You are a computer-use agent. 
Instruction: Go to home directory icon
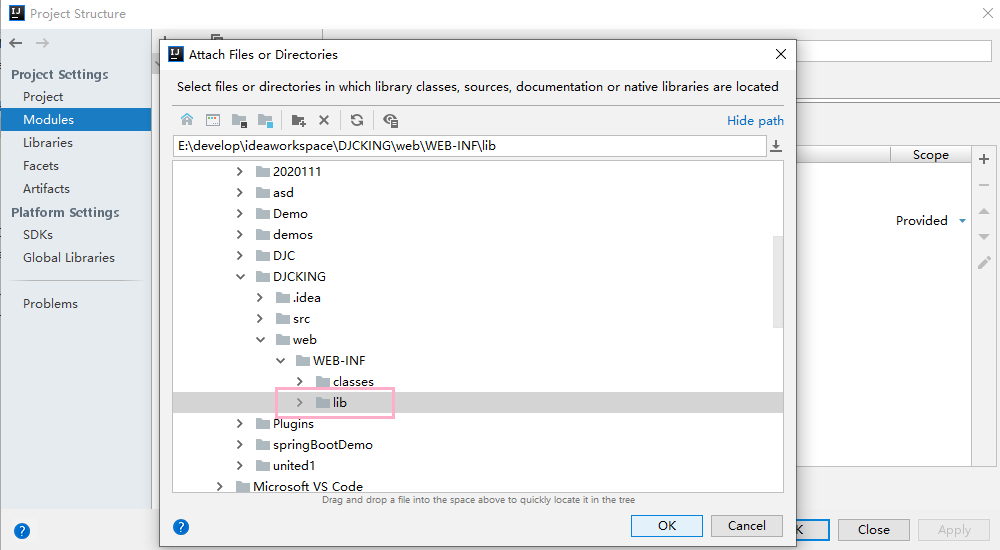[x=187, y=119]
